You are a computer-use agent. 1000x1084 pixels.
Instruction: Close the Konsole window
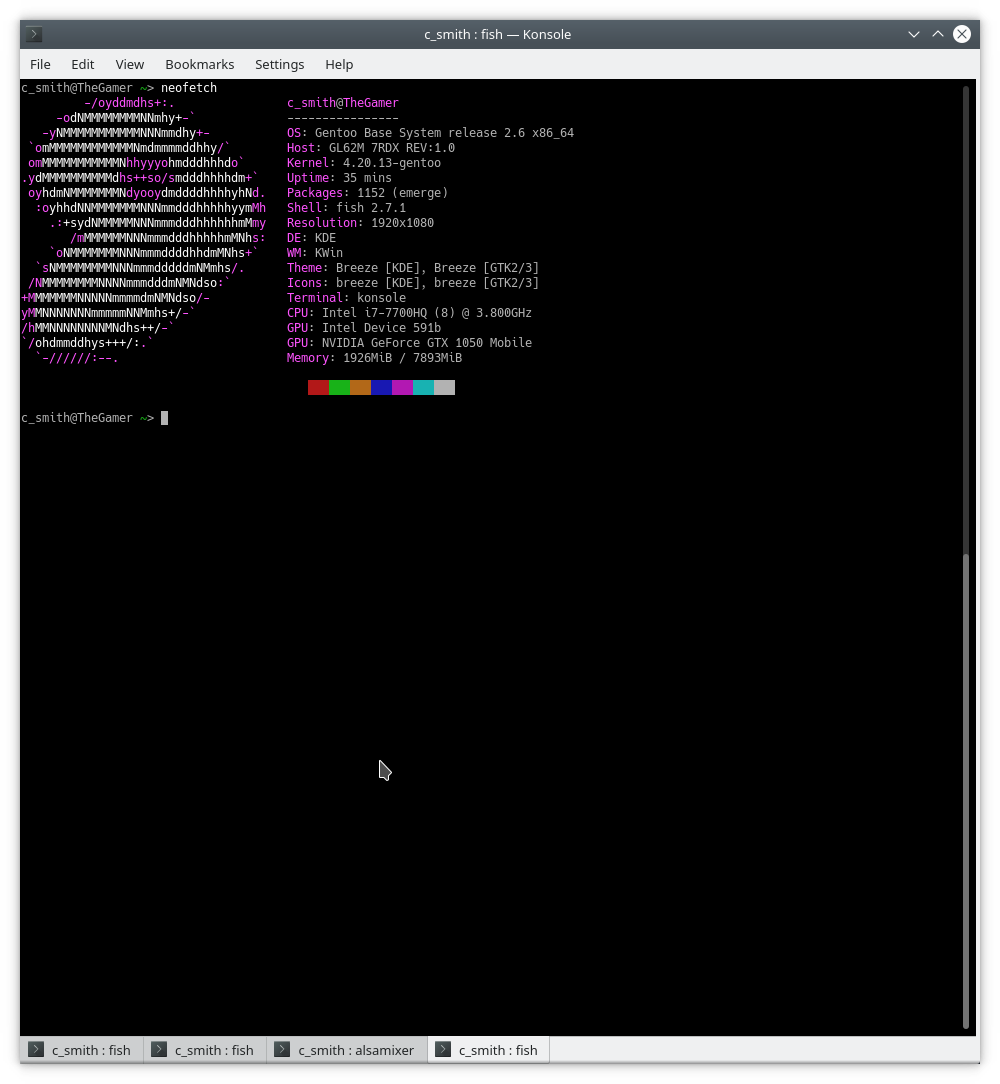[961, 34]
